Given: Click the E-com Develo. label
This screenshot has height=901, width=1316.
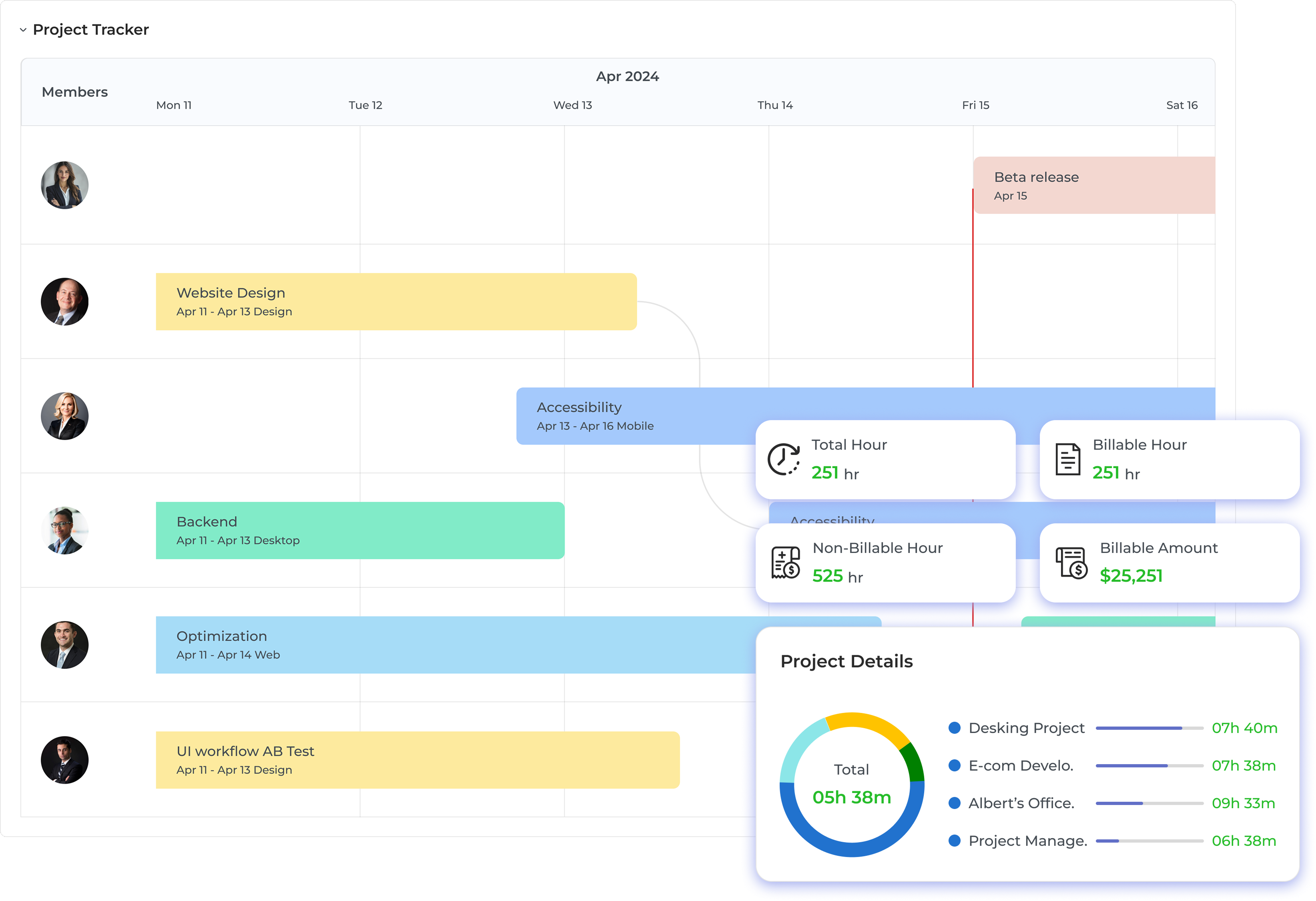Looking at the screenshot, I should point(1021,766).
